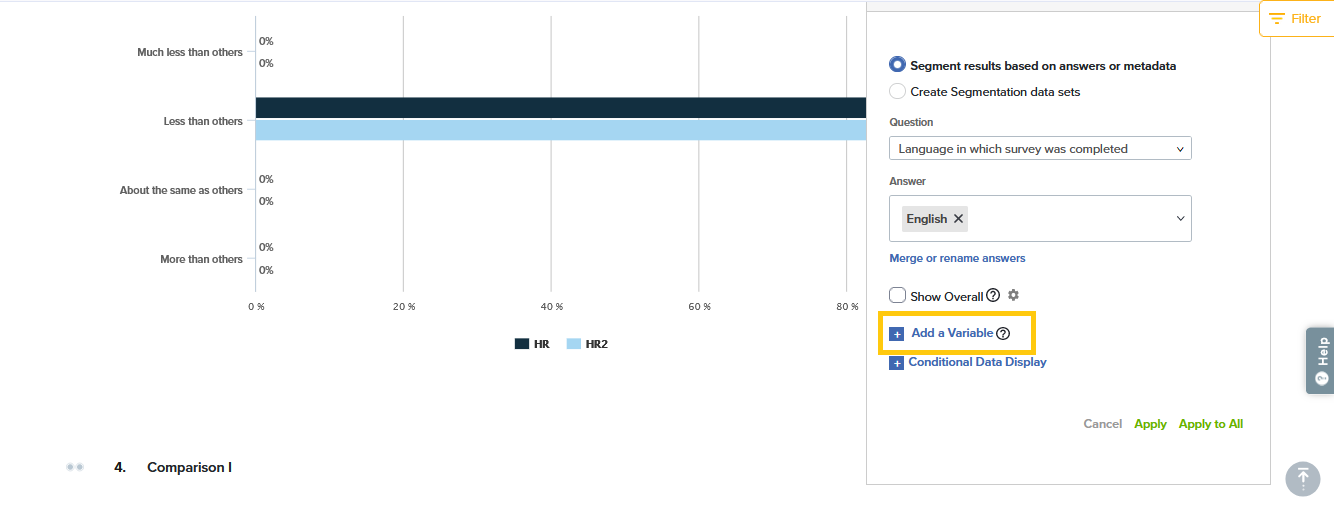The image size is (1334, 512).
Task: Enable the Show Overall checkbox
Action: [898, 295]
